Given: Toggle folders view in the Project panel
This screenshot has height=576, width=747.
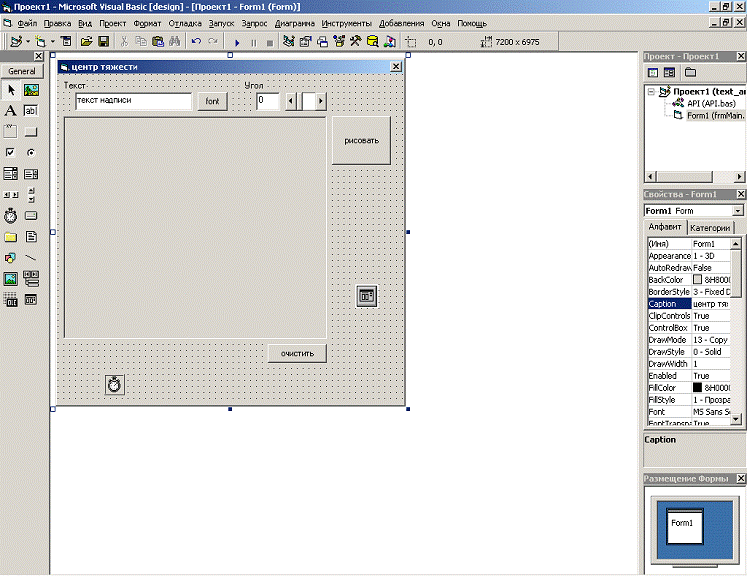Looking at the screenshot, I should pos(690,73).
